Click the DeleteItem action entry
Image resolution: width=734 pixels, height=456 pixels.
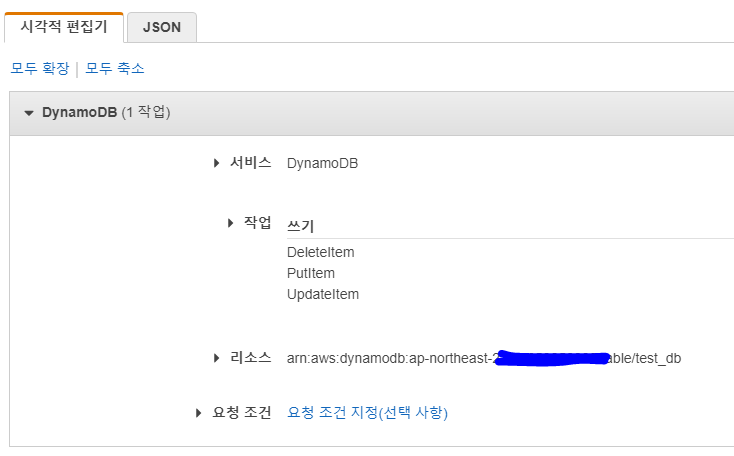(321, 252)
